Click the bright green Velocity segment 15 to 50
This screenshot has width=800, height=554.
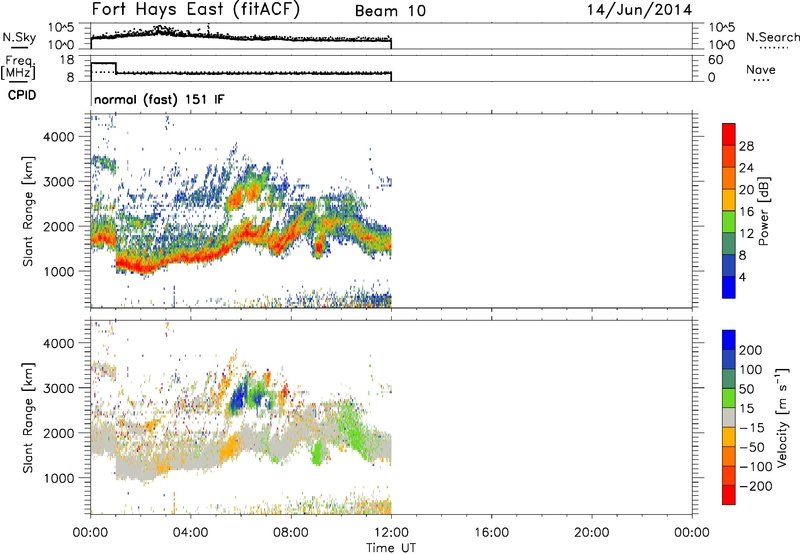tap(729, 398)
